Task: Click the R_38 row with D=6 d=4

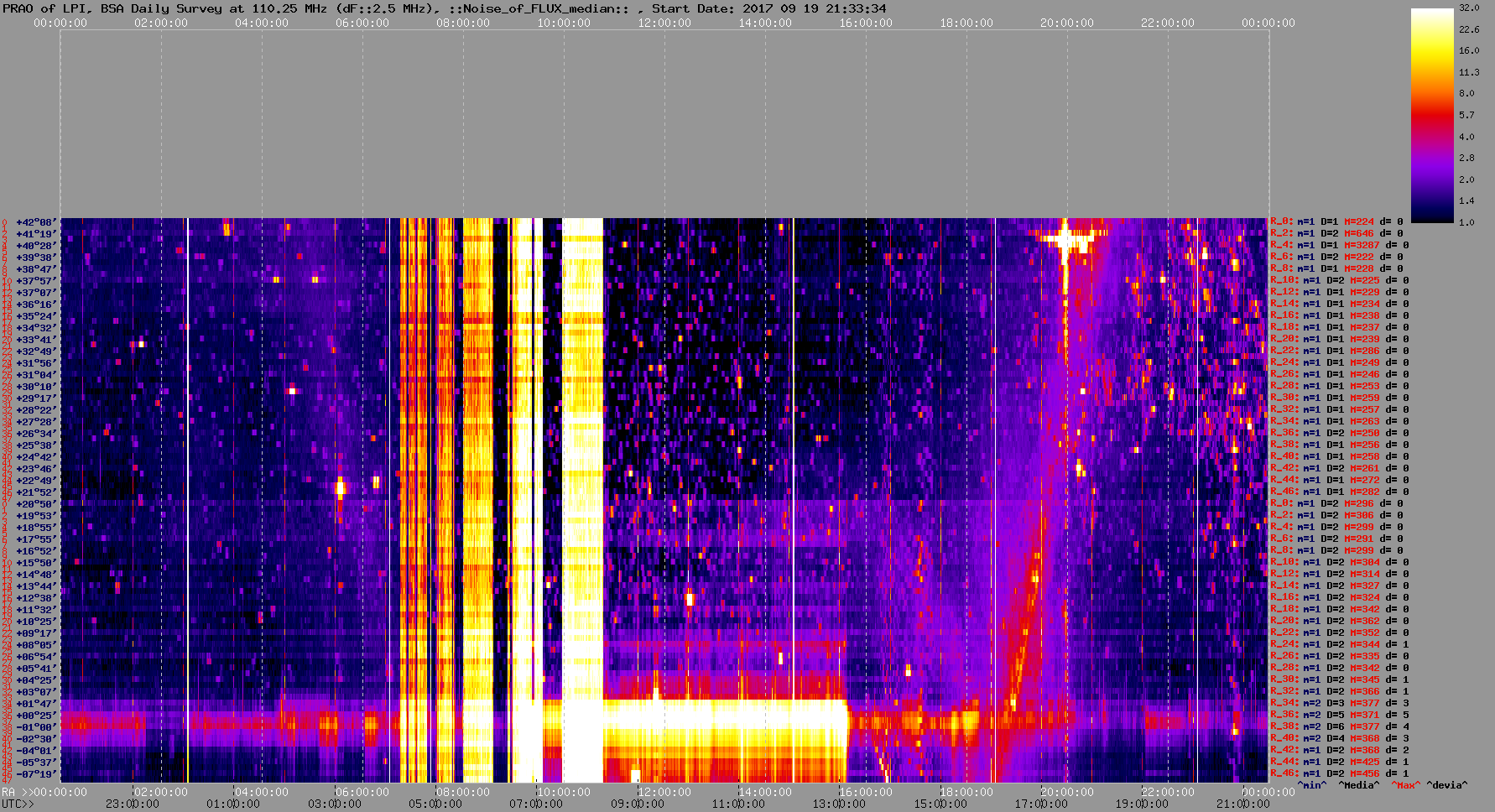Action: pyautogui.click(x=1340, y=727)
